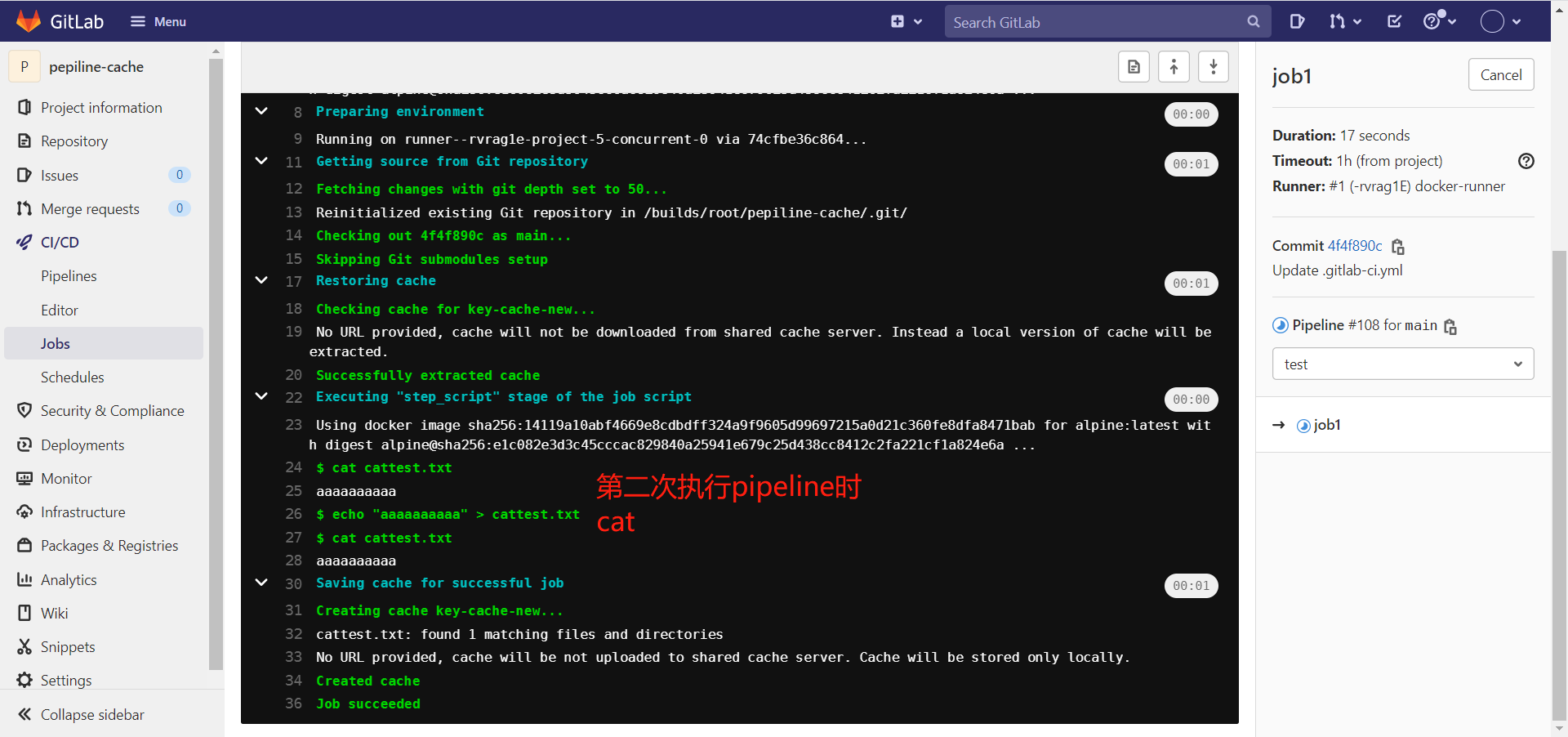Viewport: 1568px width, 737px height.
Task: Open the To-Do list from the top bar
Action: (1394, 21)
